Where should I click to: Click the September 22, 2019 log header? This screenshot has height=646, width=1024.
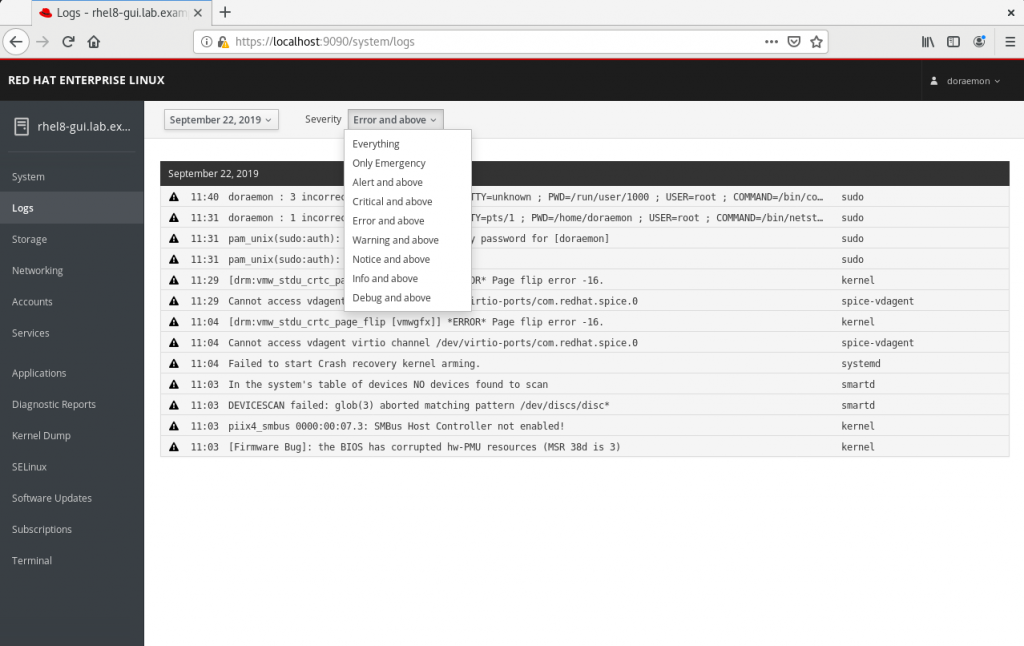584,174
